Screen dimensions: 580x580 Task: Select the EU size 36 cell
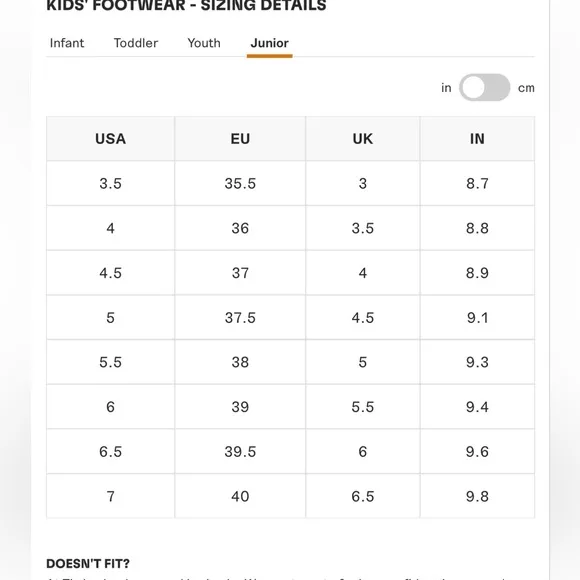click(x=240, y=228)
